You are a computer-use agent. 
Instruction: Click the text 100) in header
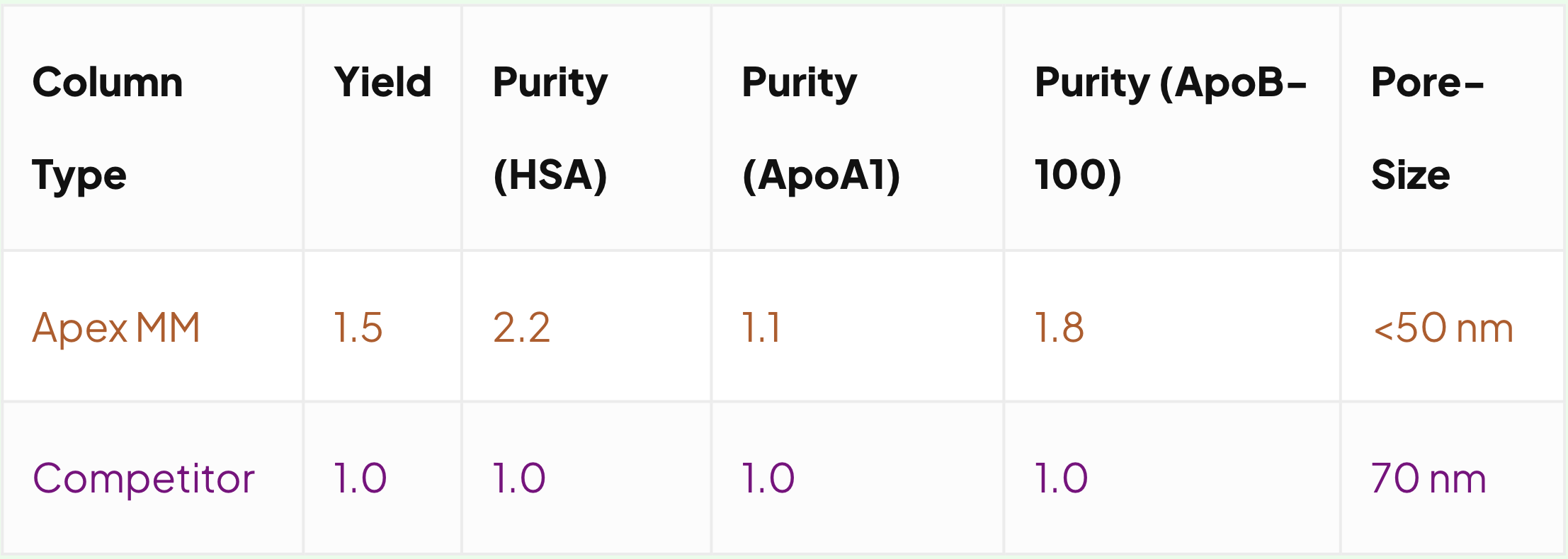point(1078,175)
